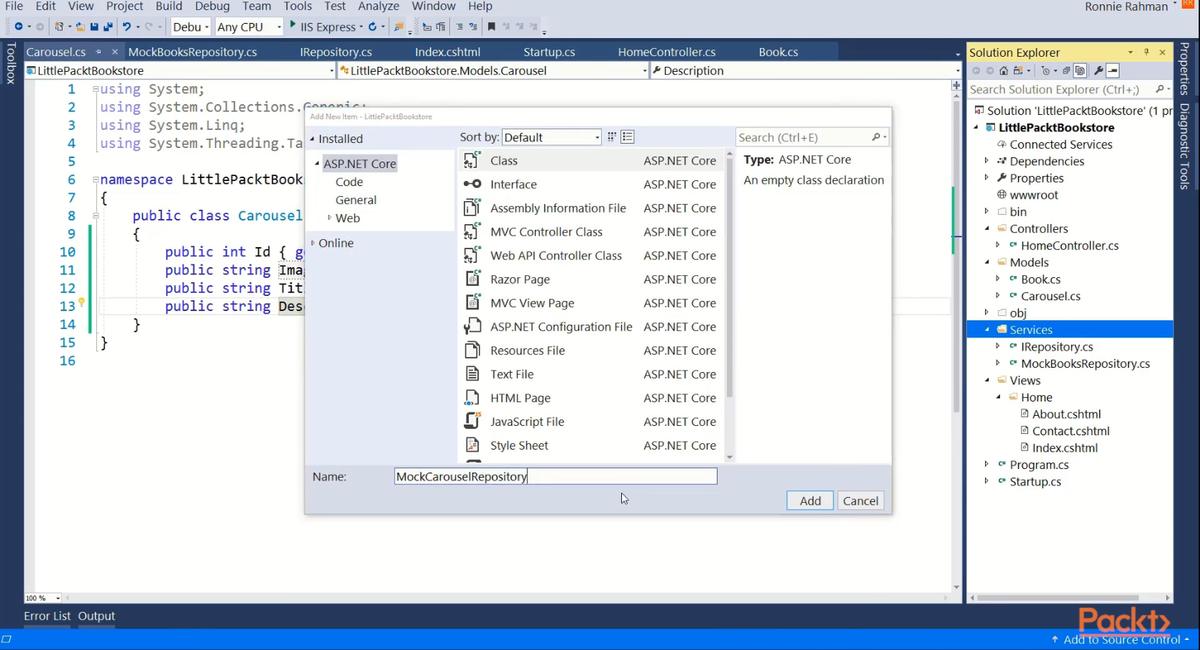Expand the Dependencies node in Solution Explorer
Viewport: 1200px width, 650px height.
coord(987,161)
